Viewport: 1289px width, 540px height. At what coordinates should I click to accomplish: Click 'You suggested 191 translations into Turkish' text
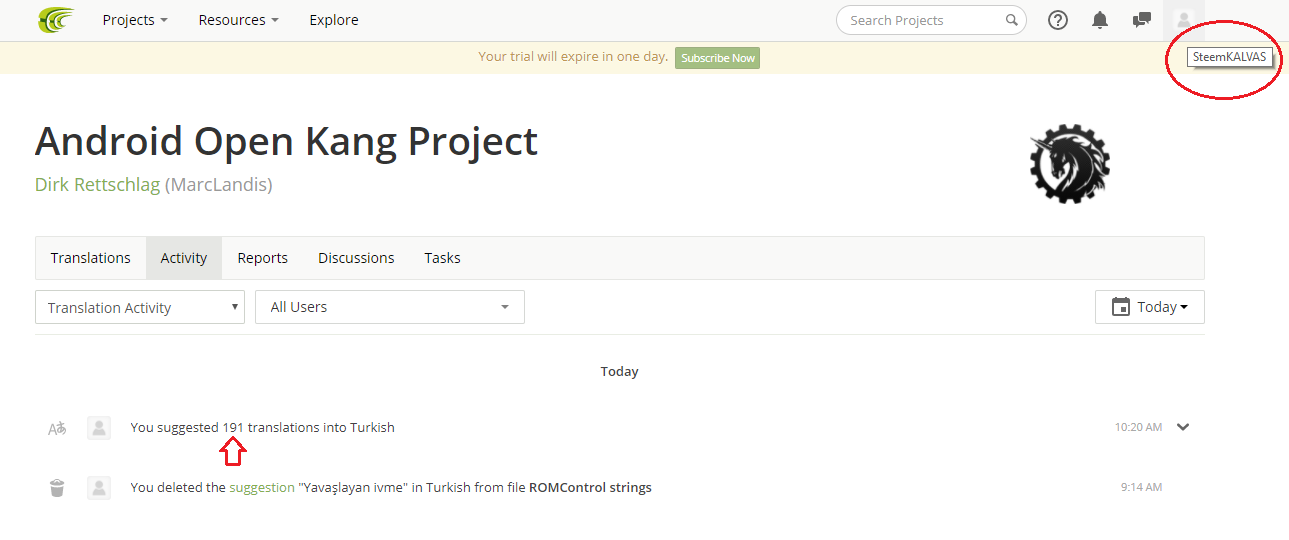tap(262, 427)
